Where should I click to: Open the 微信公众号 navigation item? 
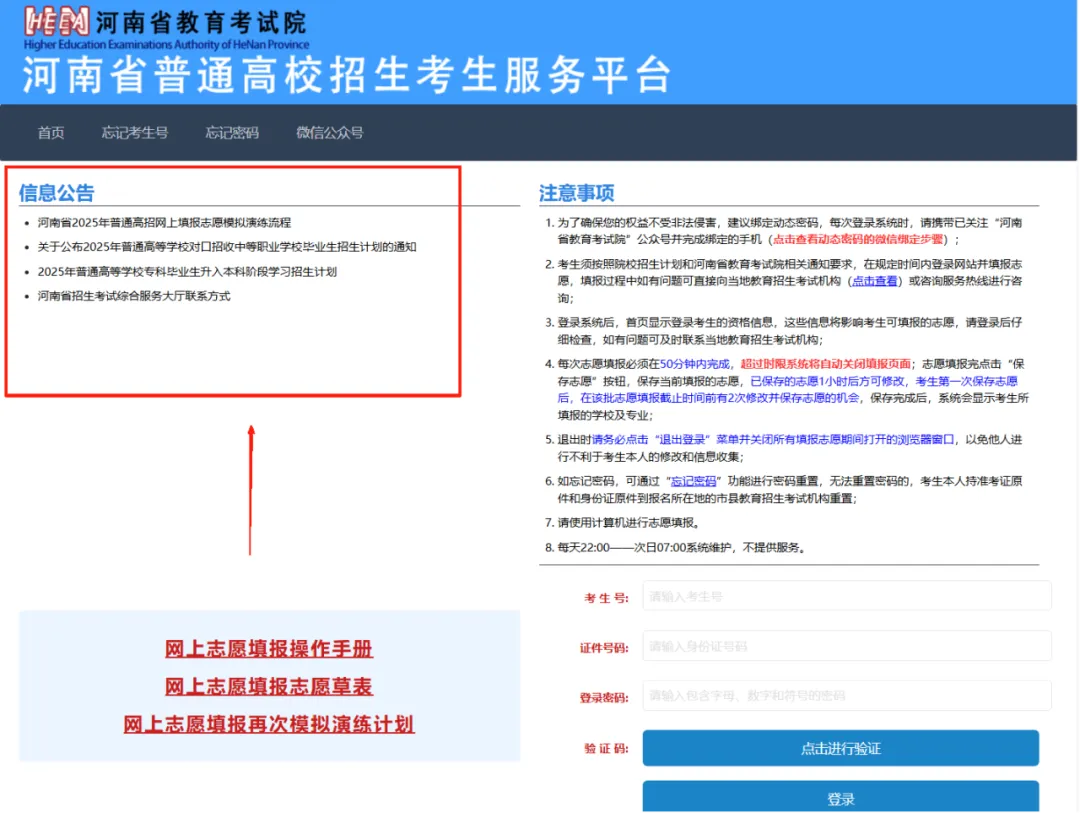(x=330, y=132)
